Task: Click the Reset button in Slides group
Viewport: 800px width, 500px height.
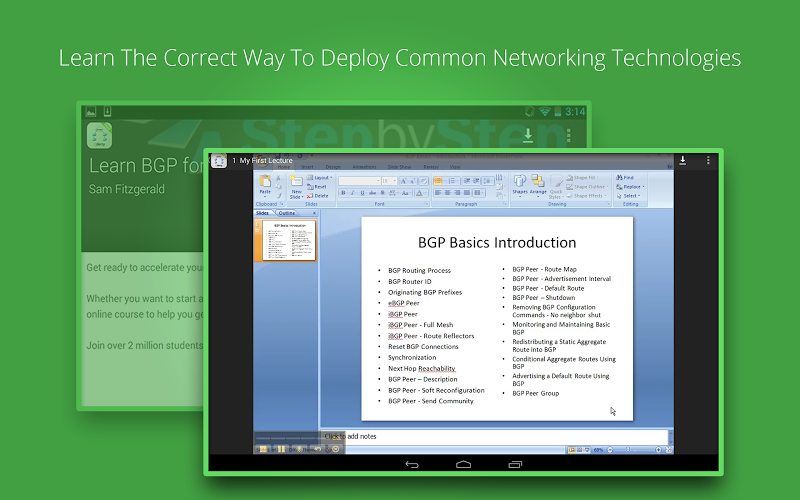Action: (317, 187)
